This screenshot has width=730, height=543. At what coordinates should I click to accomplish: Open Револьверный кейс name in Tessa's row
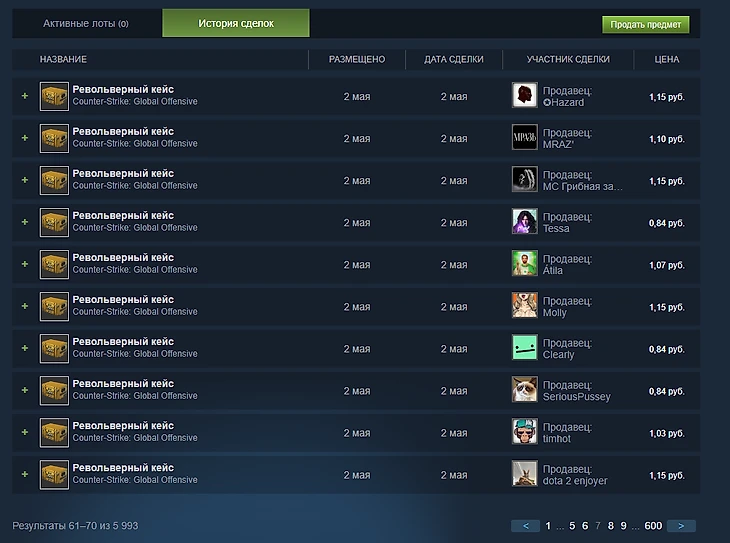coord(123,216)
